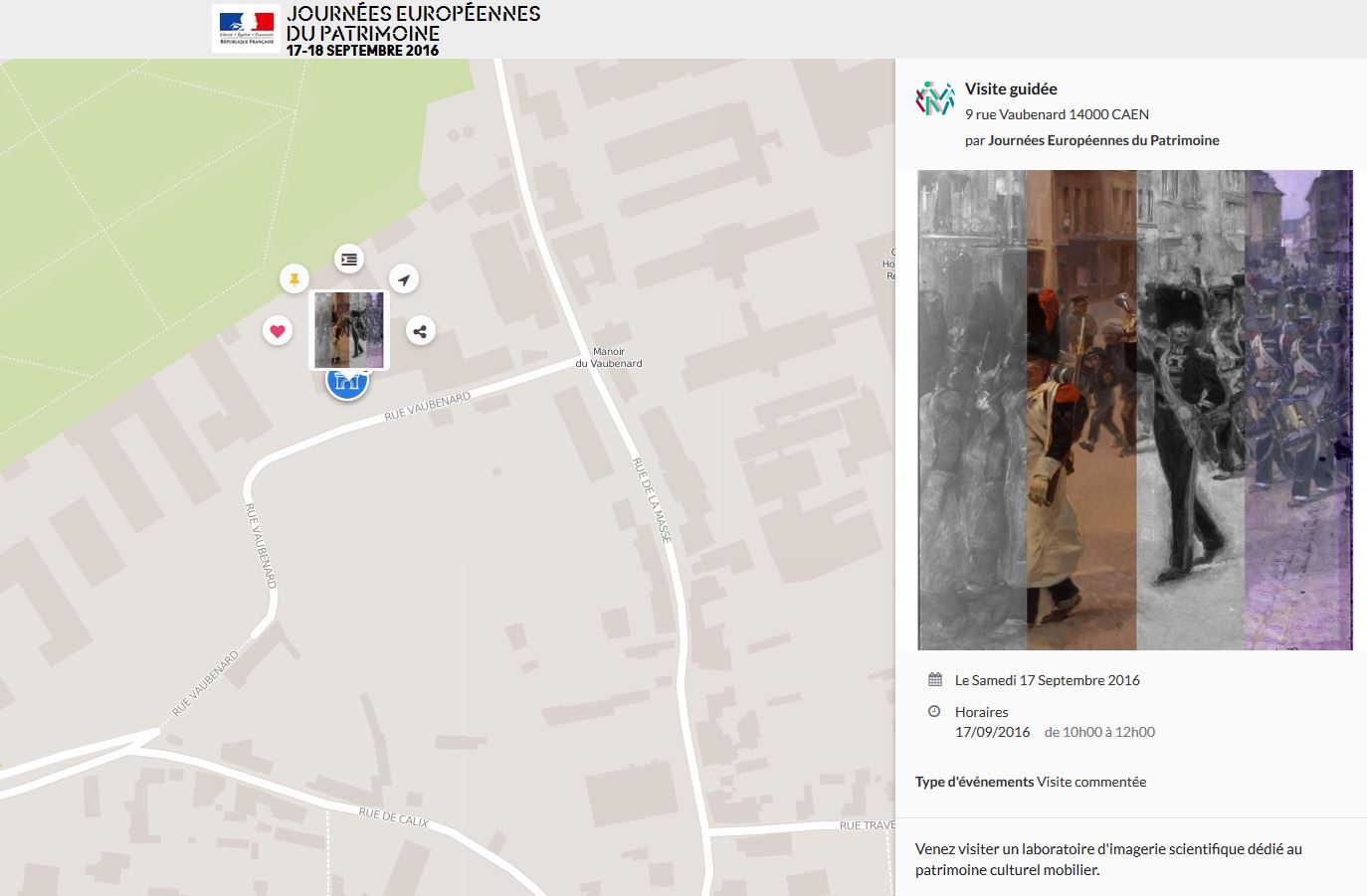The height and width of the screenshot is (896, 1367).
Task: Select address 9 rue Vaubenard 14000 CAEN
Action: pyautogui.click(x=1057, y=114)
